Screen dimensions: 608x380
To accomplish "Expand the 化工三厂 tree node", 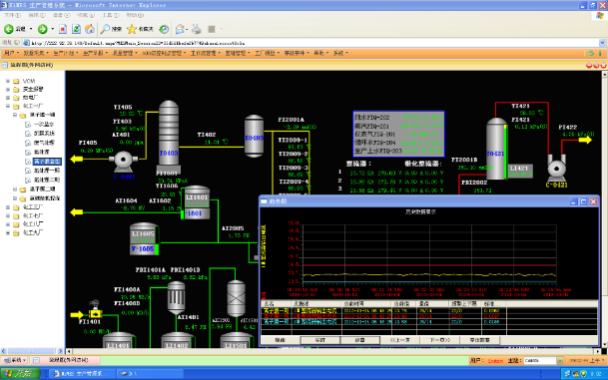I will tap(7, 207).
